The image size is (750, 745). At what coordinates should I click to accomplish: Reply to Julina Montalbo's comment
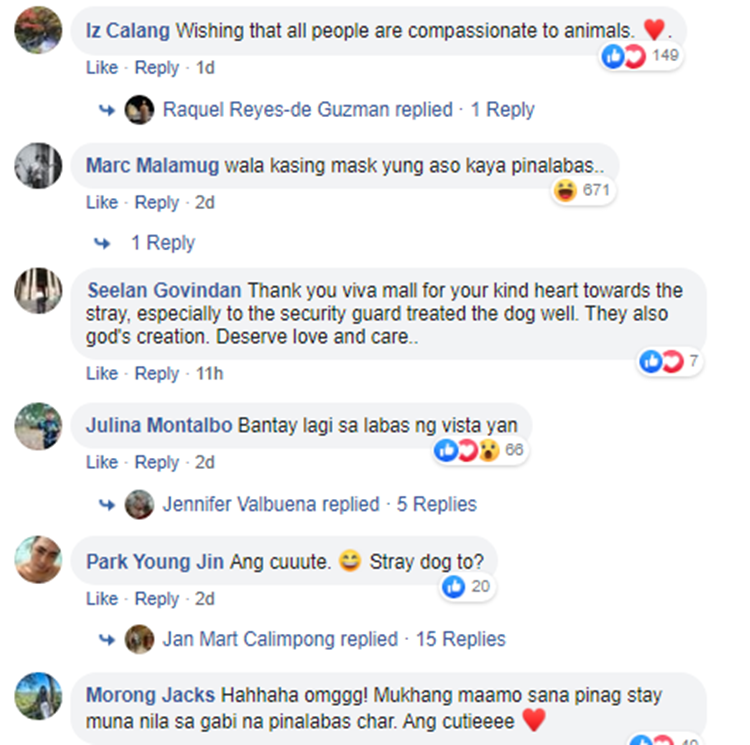click(x=157, y=462)
